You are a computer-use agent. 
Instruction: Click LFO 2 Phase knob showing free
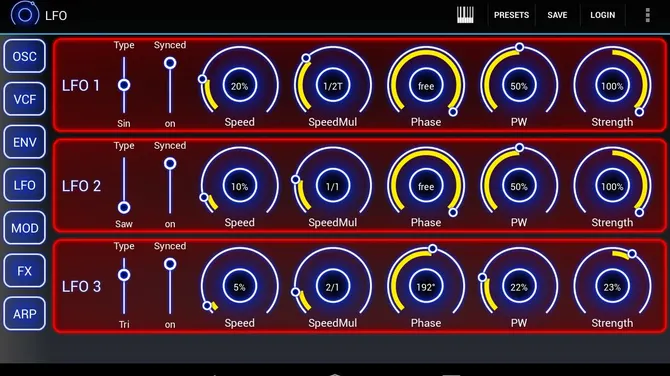(x=426, y=186)
